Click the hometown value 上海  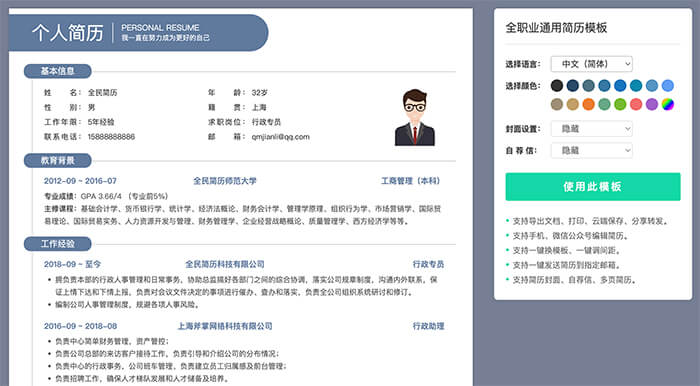259,108
